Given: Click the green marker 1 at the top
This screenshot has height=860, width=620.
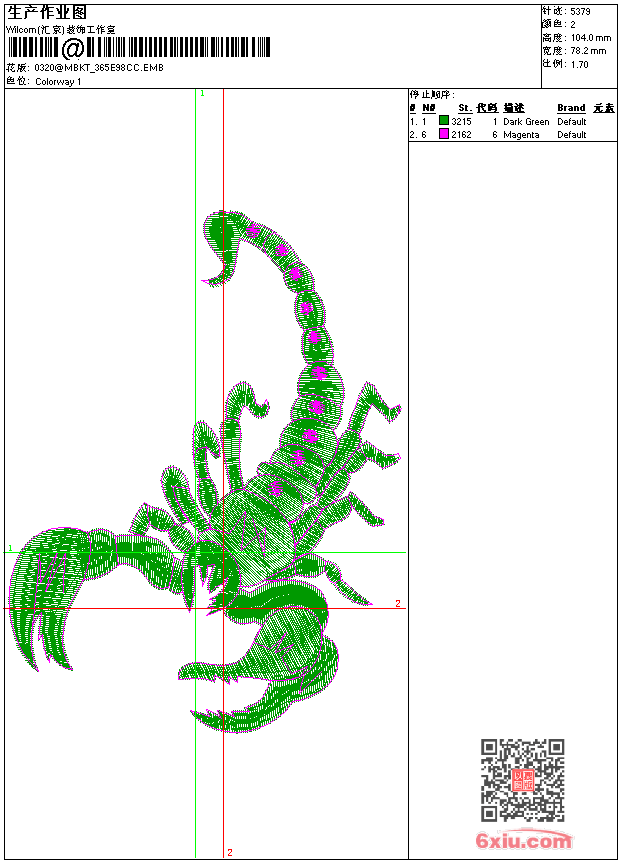Looking at the screenshot, I should point(202,93).
